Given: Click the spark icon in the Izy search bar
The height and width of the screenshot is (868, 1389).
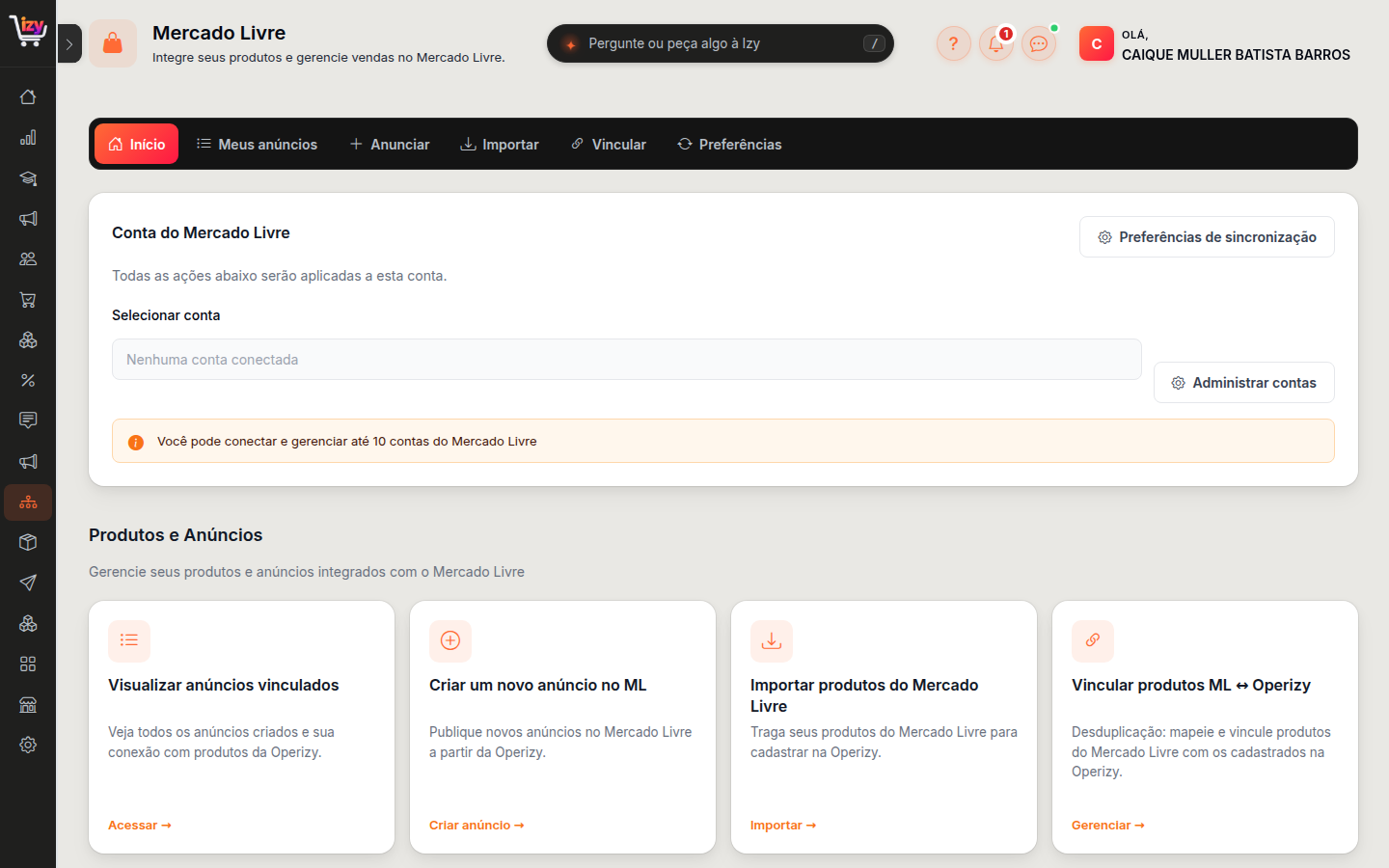Looking at the screenshot, I should [571, 44].
